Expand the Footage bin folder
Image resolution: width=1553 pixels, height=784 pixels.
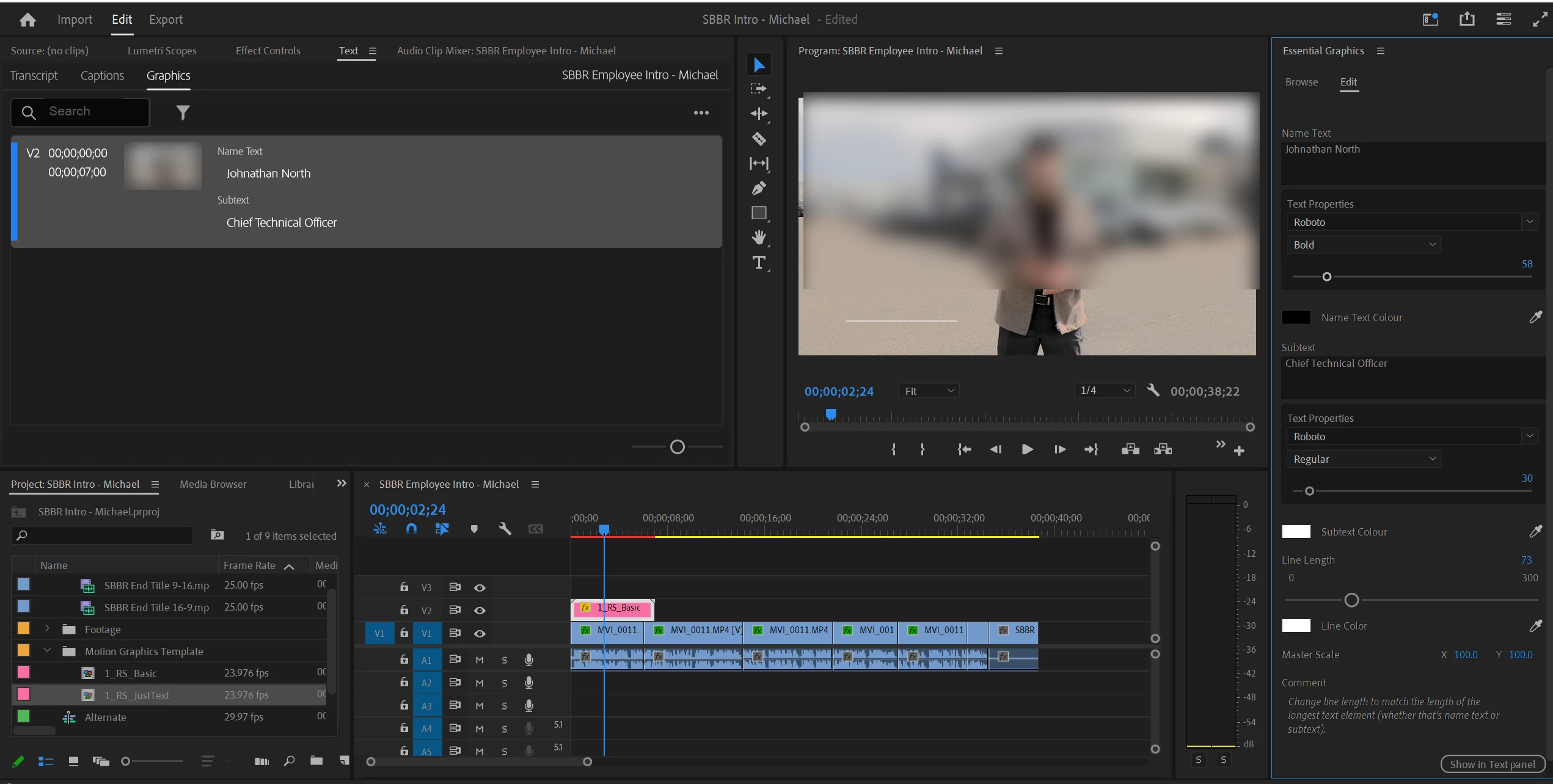pos(47,628)
